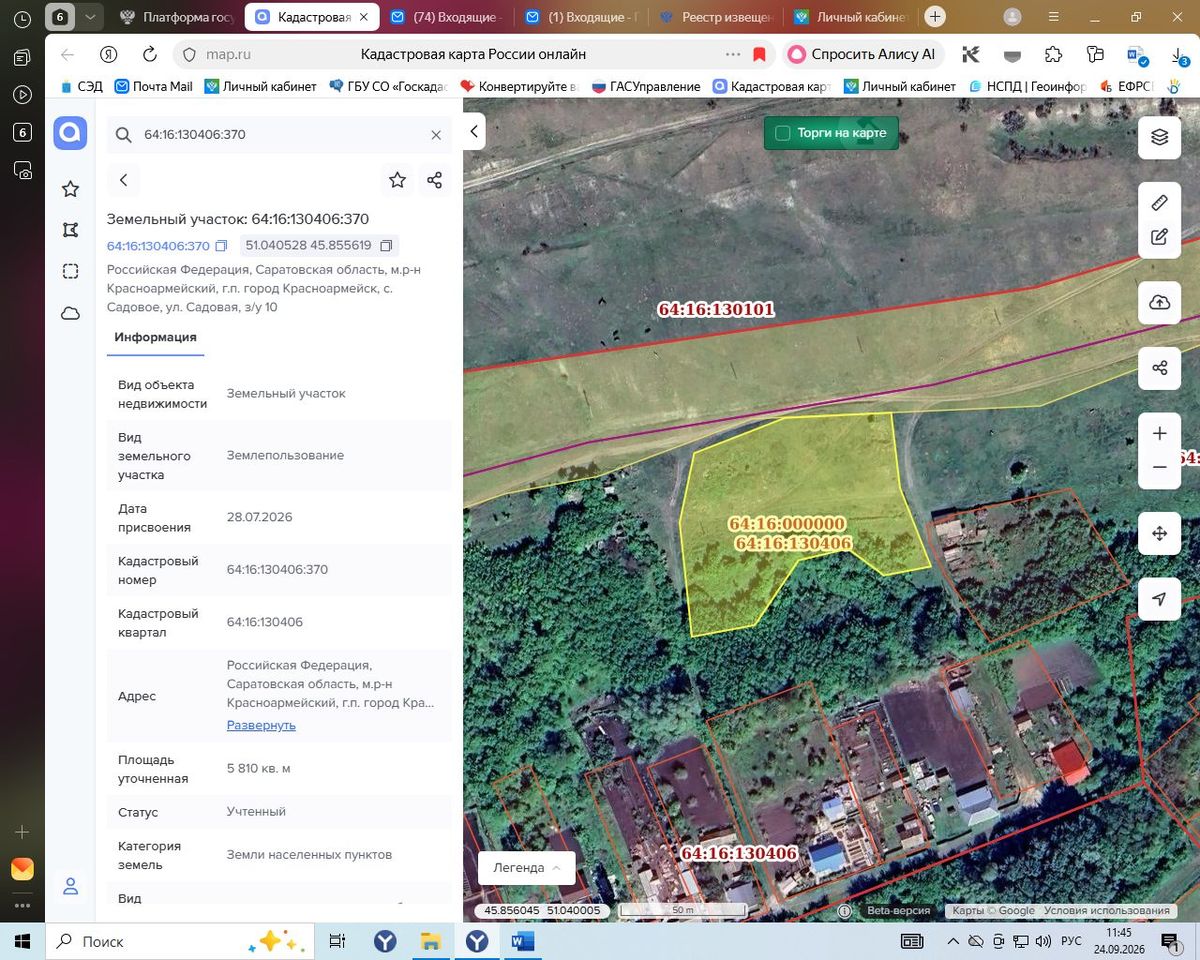Select the polygon drawing tool in the sidebar

[70, 230]
